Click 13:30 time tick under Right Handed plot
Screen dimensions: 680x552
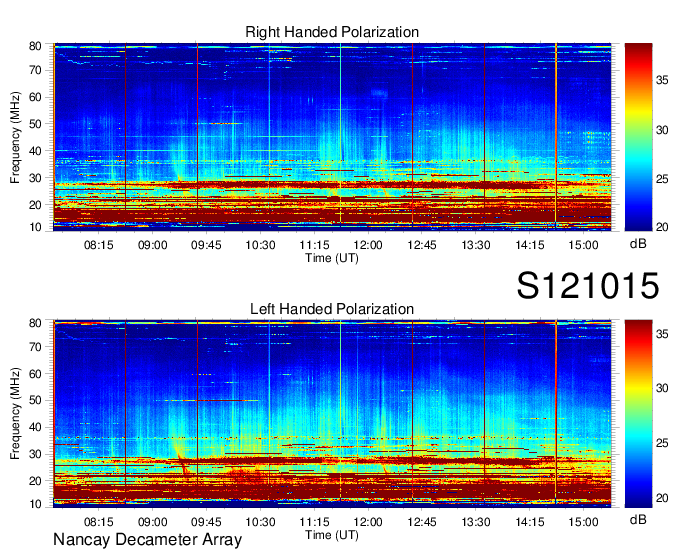(476, 245)
